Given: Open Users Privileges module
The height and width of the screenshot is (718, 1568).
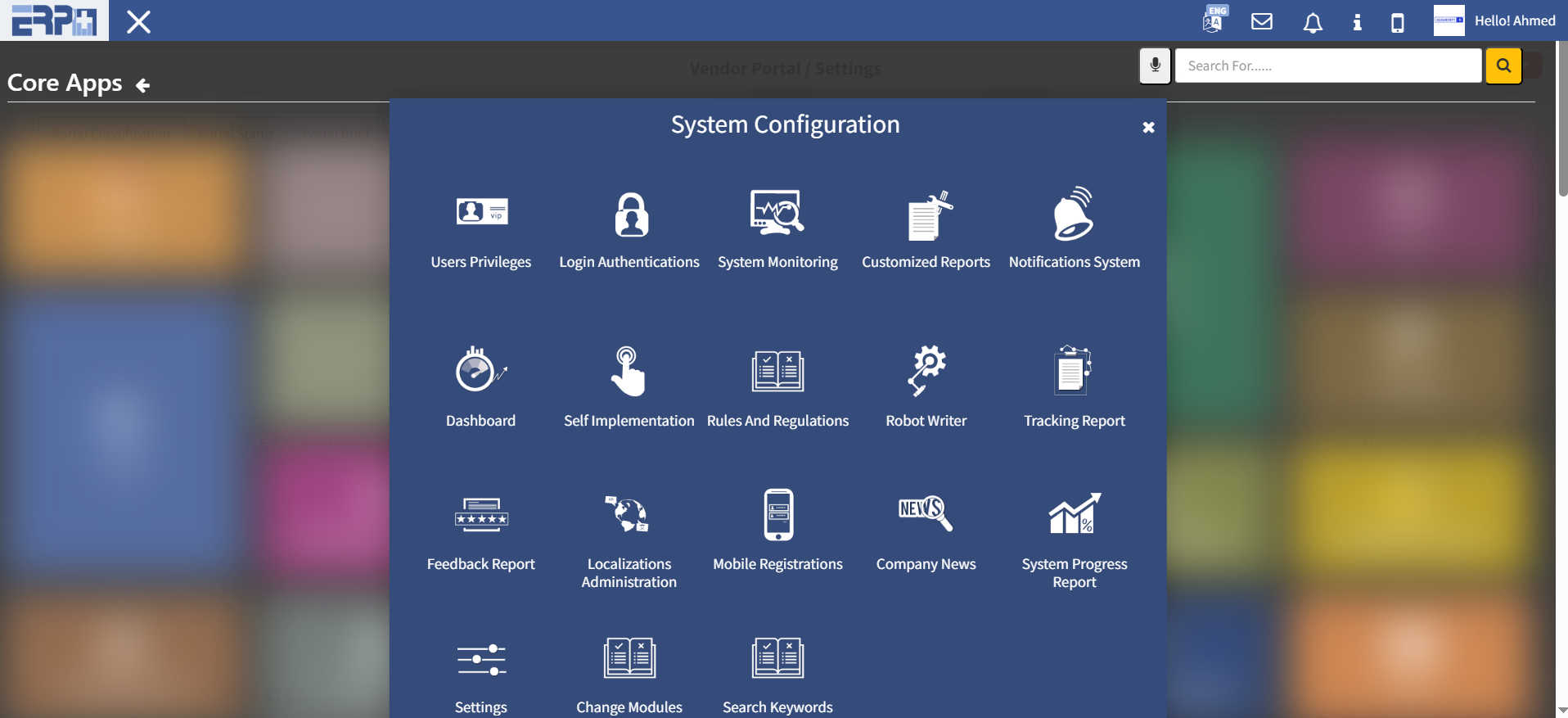Looking at the screenshot, I should coord(481,213).
